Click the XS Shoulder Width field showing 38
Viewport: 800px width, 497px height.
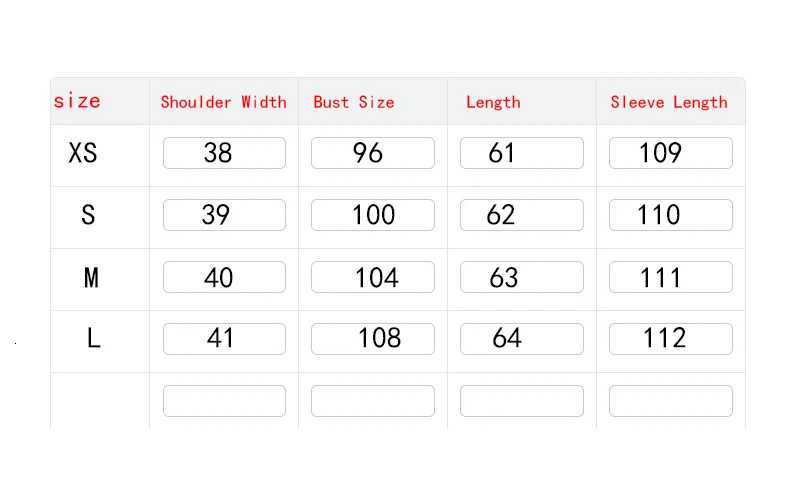224,153
